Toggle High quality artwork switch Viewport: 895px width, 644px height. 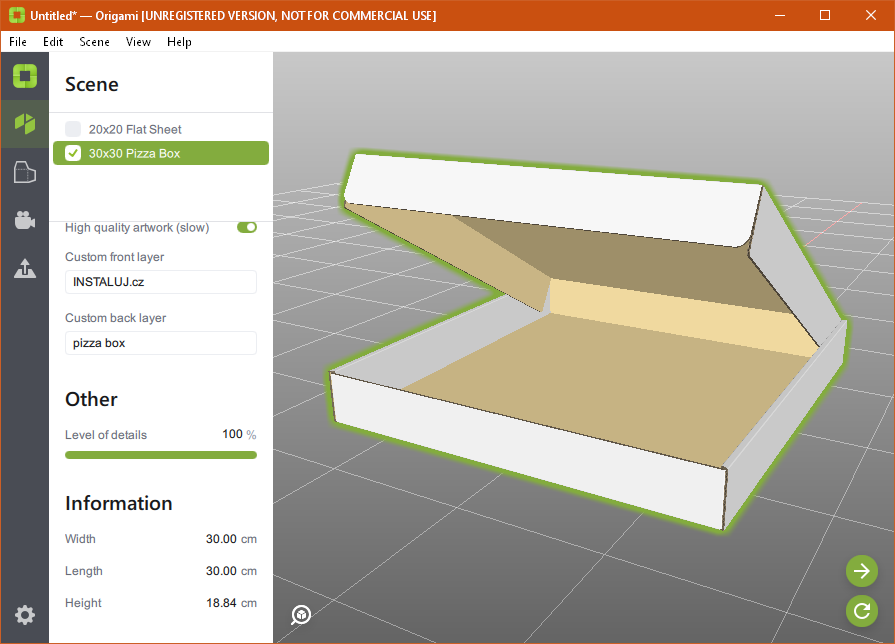click(246, 227)
